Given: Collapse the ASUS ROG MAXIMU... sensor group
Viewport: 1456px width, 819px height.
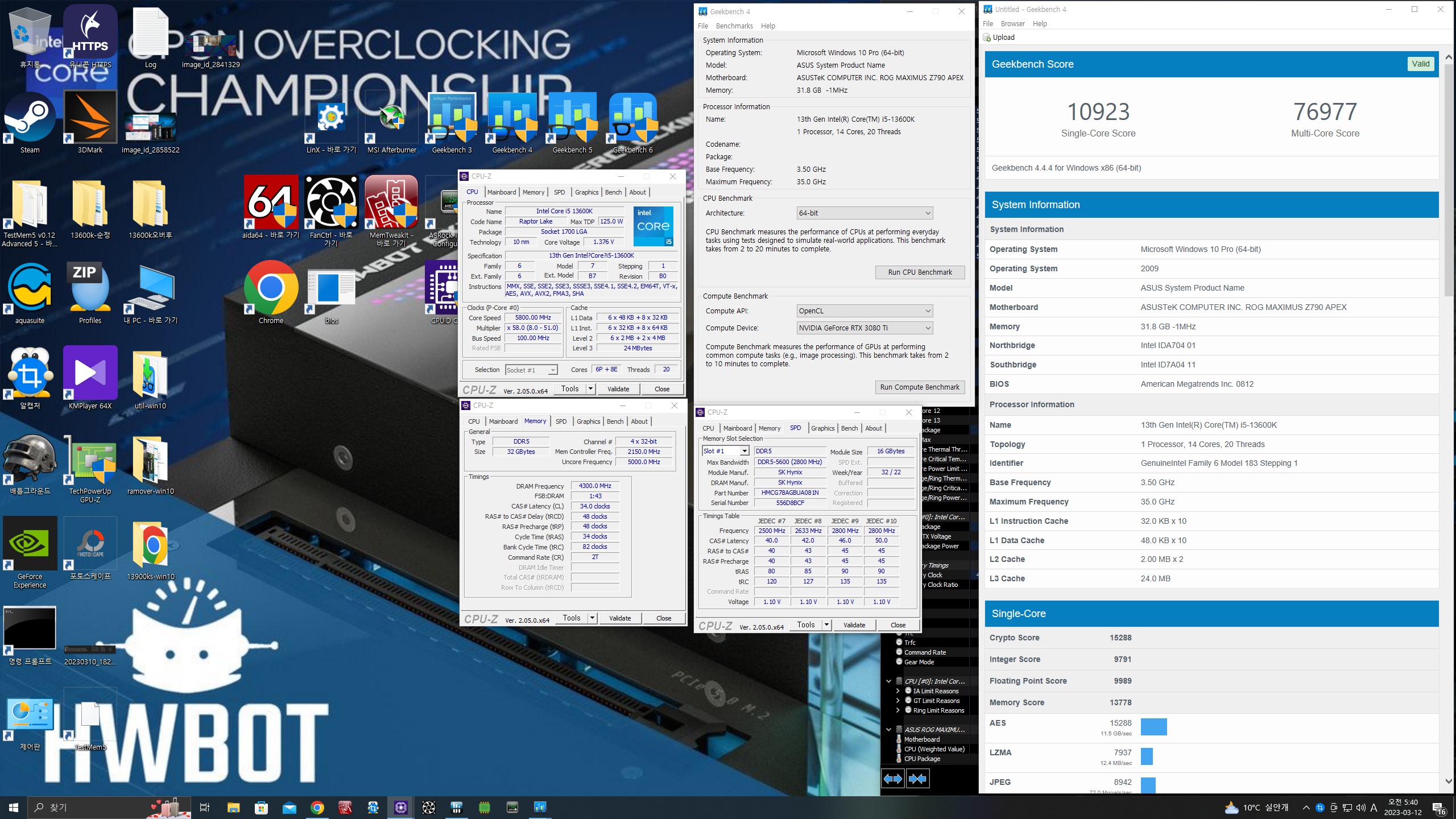Looking at the screenshot, I should pos(888,730).
